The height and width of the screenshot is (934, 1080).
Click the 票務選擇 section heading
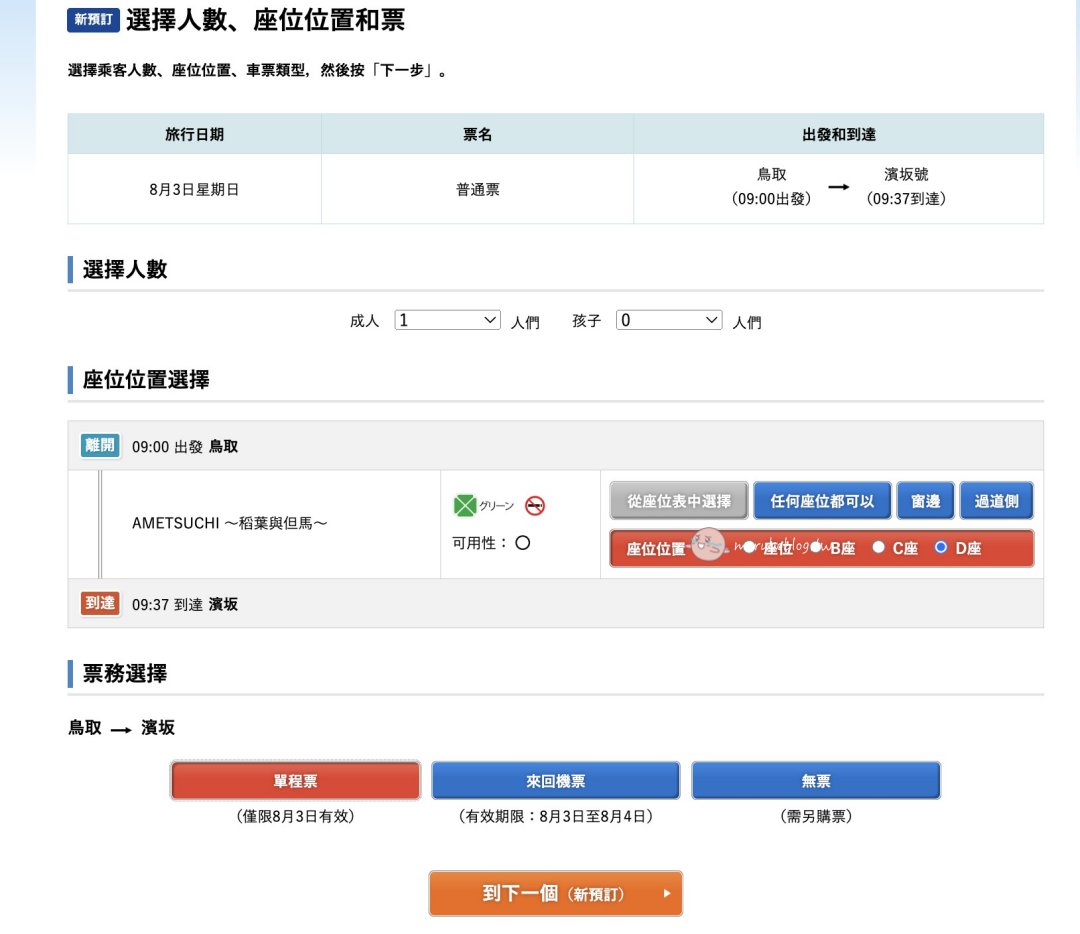125,673
